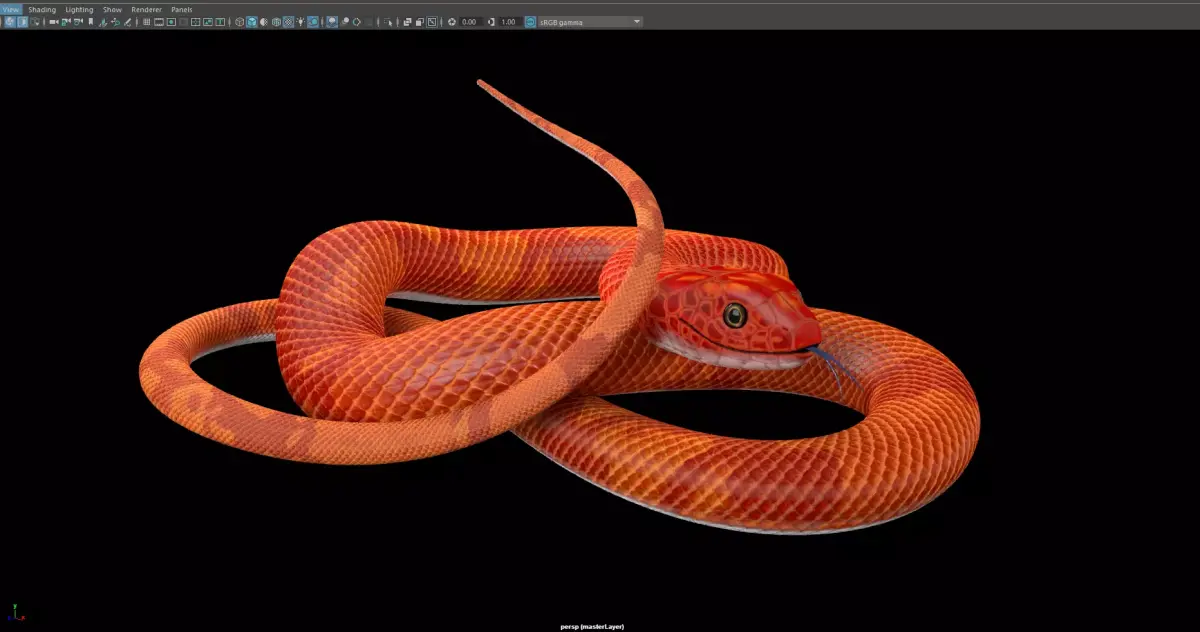Toggle the Gate Mask

click(183, 22)
